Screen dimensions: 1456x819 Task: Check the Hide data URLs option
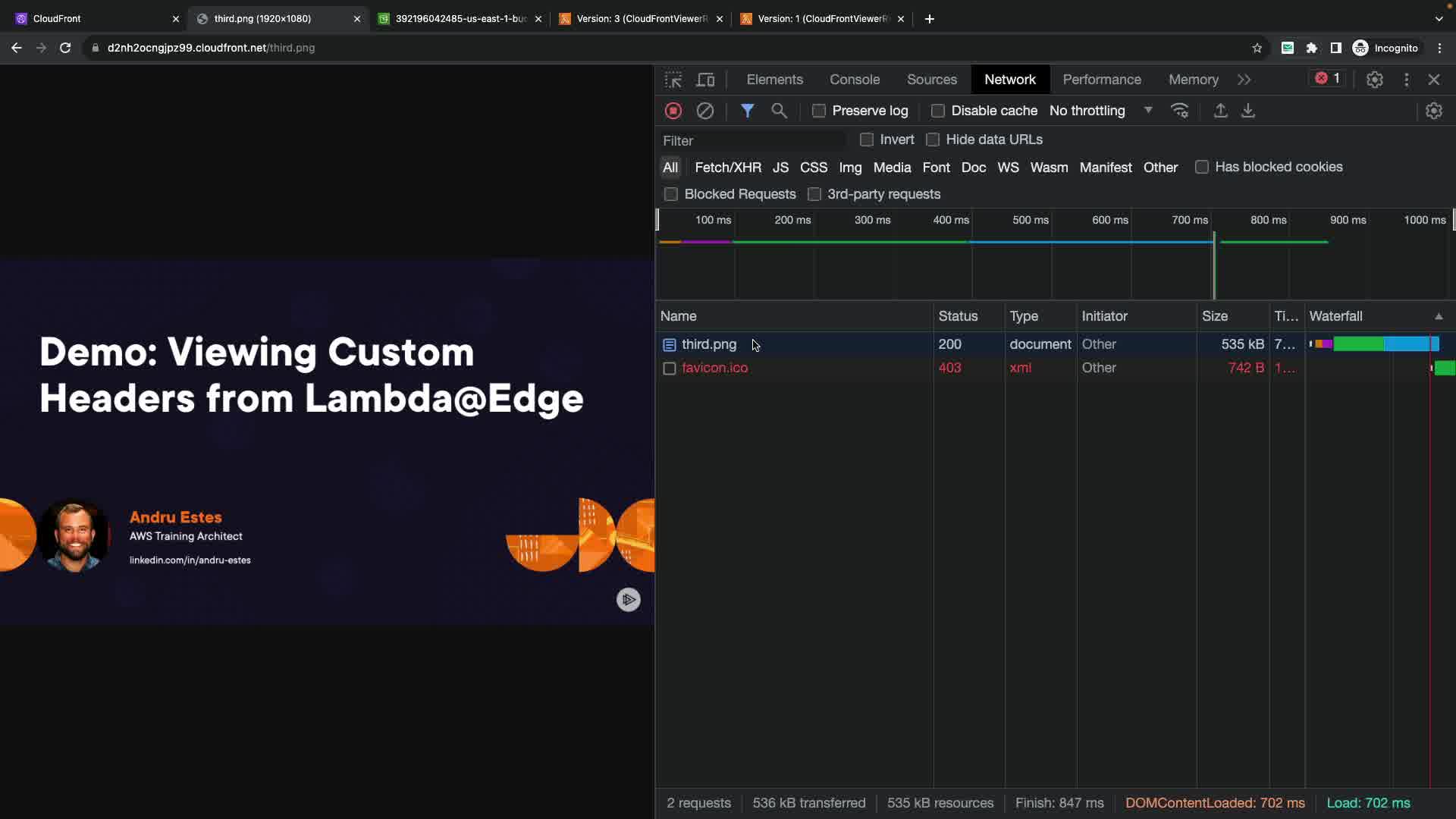tap(933, 140)
